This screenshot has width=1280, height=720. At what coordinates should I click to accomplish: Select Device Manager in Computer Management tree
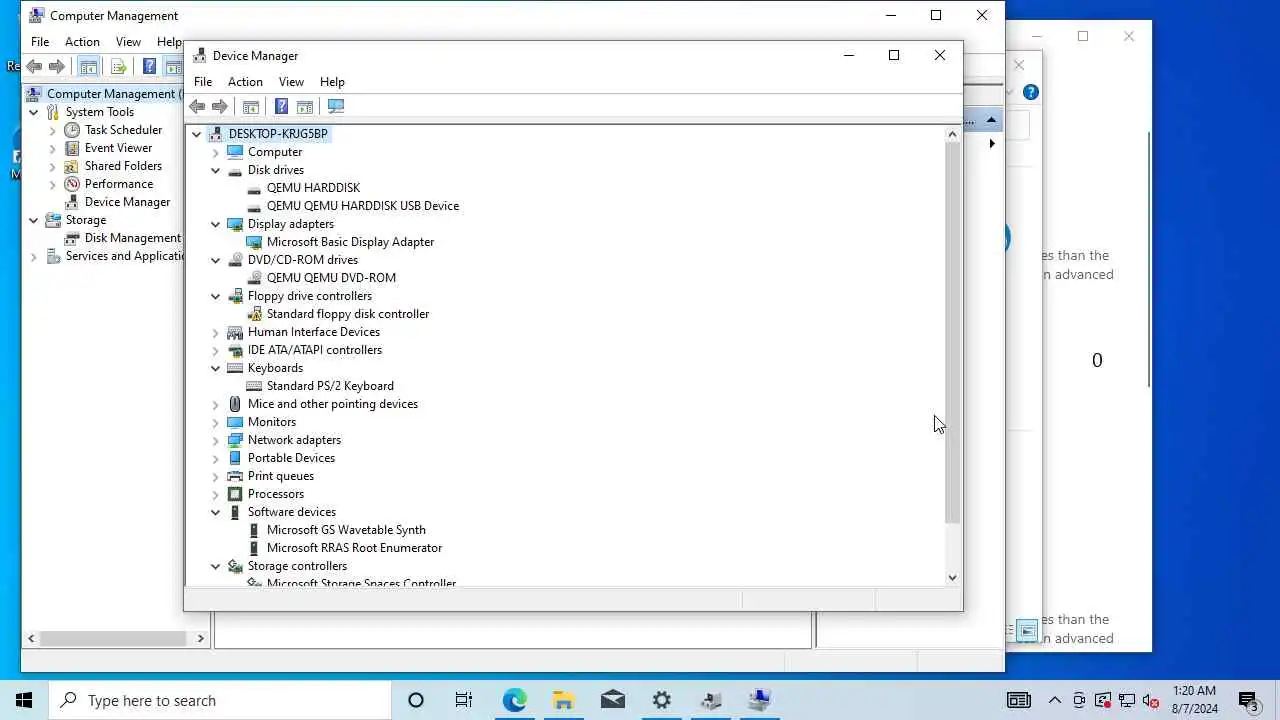[127, 202]
